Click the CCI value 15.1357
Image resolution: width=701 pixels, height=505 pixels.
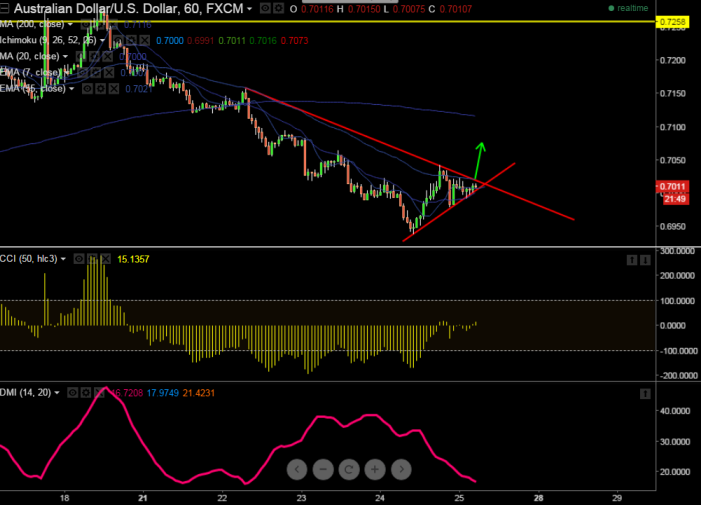tap(133, 259)
